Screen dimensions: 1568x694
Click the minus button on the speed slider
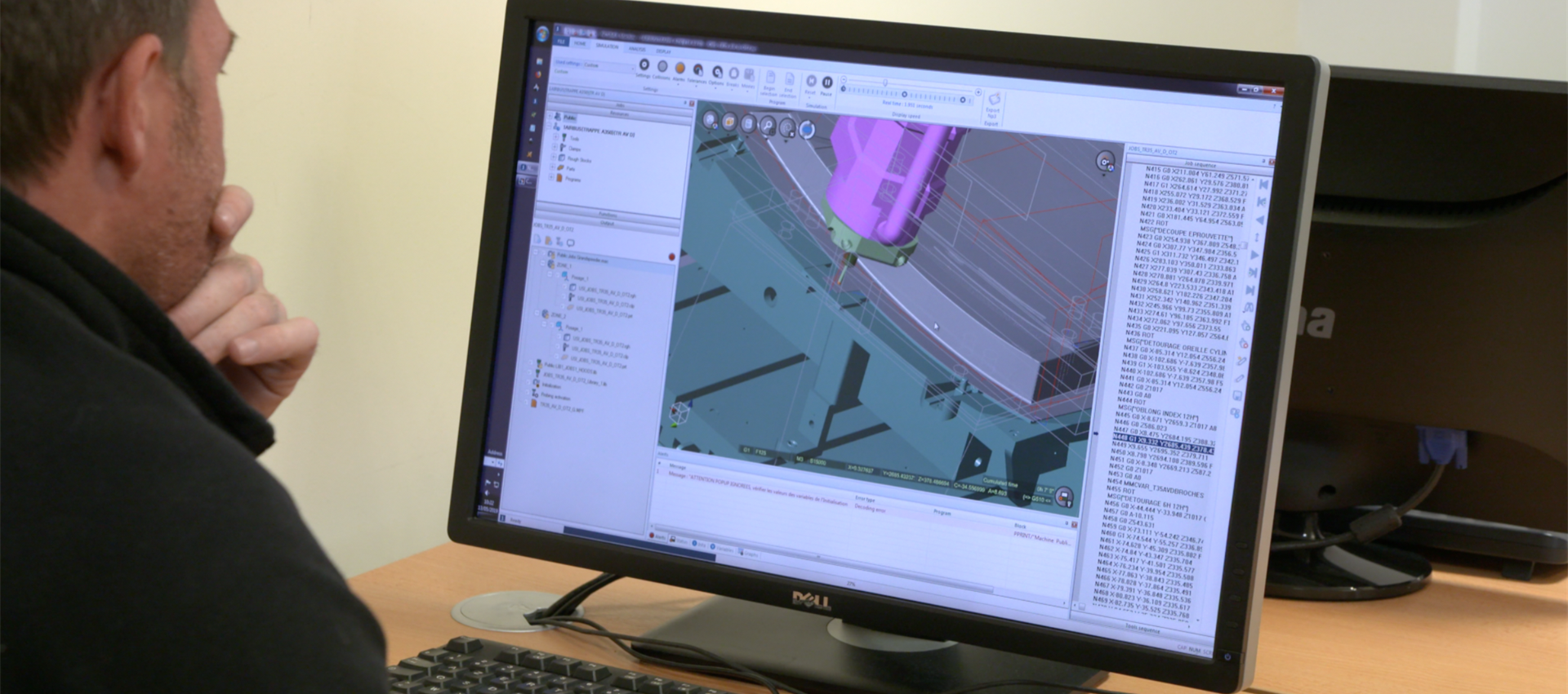(x=844, y=79)
